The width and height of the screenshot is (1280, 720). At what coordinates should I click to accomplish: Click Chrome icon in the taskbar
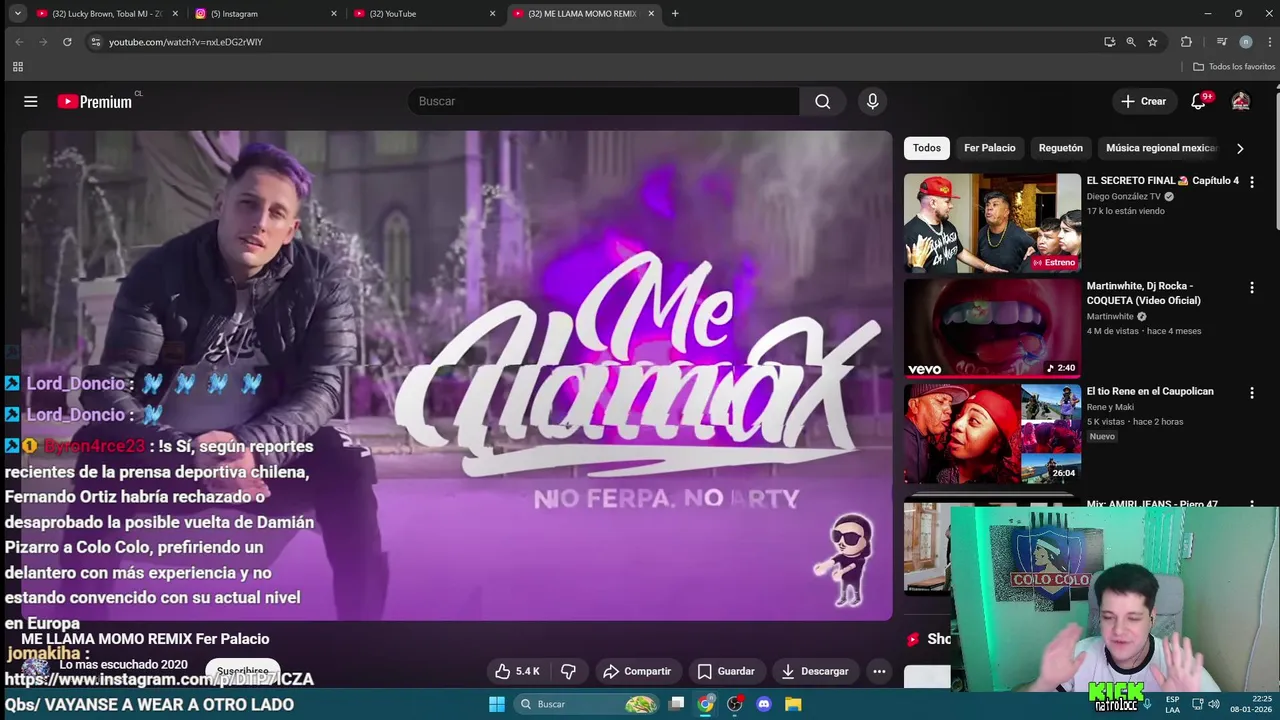click(706, 704)
